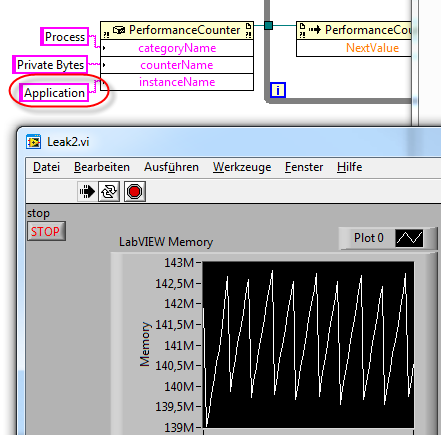Click the Plot 0 legend label
Image resolution: width=441 pixels, height=435 pixels.
[369, 238]
